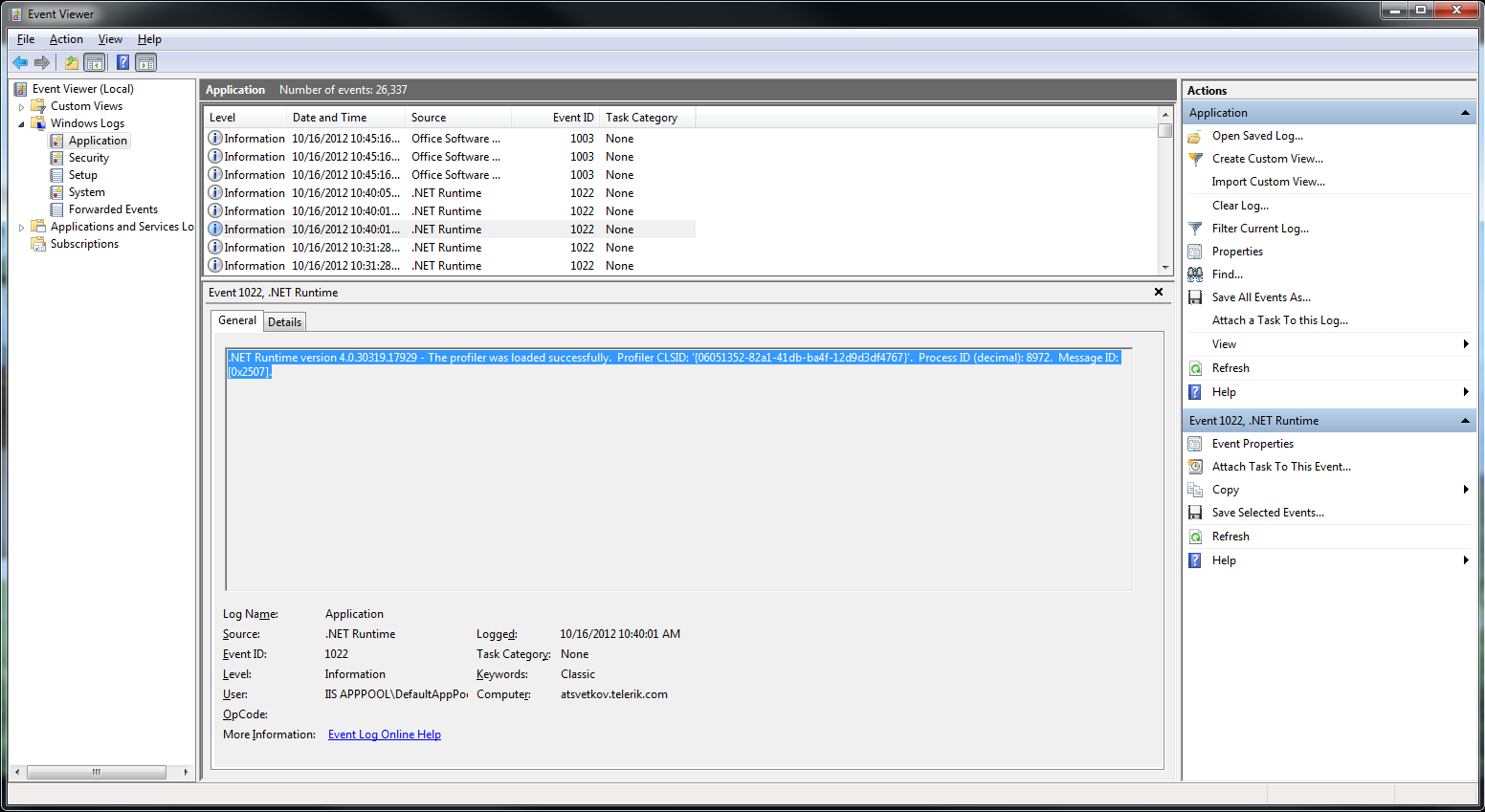Screen dimensions: 1485x812
Task: Expand the Custom Views tree node
Action: tap(21, 107)
